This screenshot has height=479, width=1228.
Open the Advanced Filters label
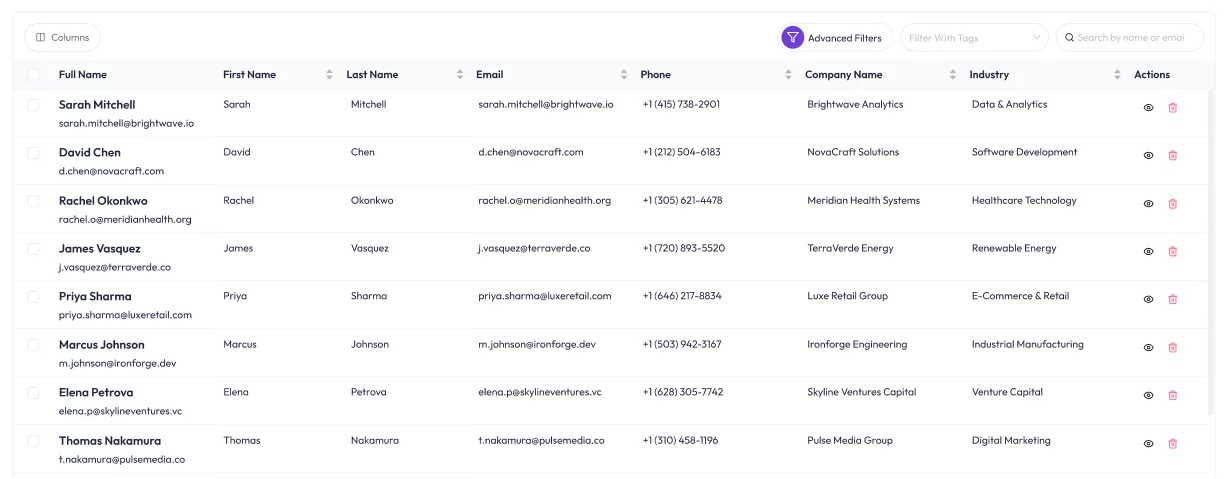click(845, 38)
